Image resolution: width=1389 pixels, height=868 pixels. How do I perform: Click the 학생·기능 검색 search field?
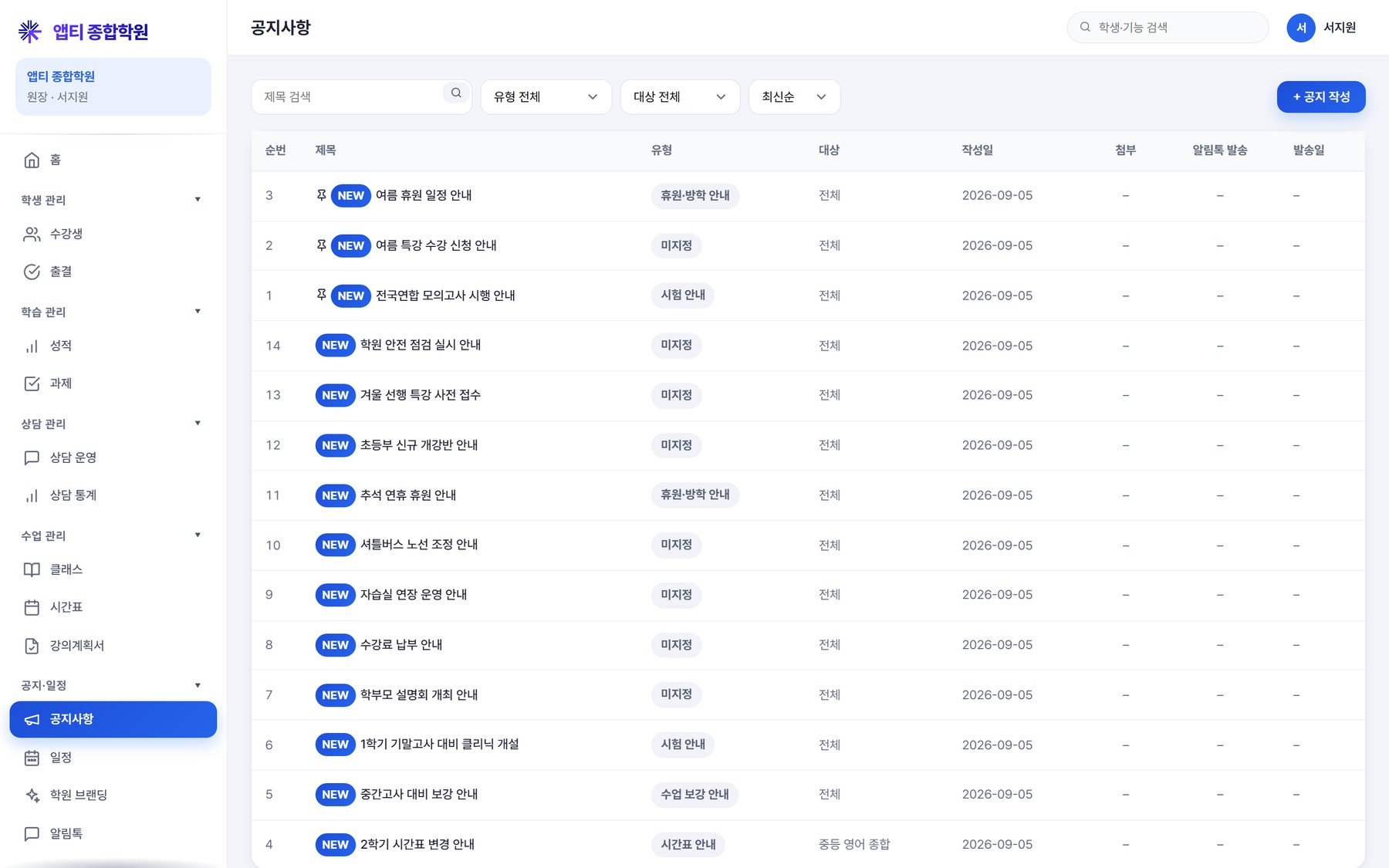click(x=1168, y=27)
